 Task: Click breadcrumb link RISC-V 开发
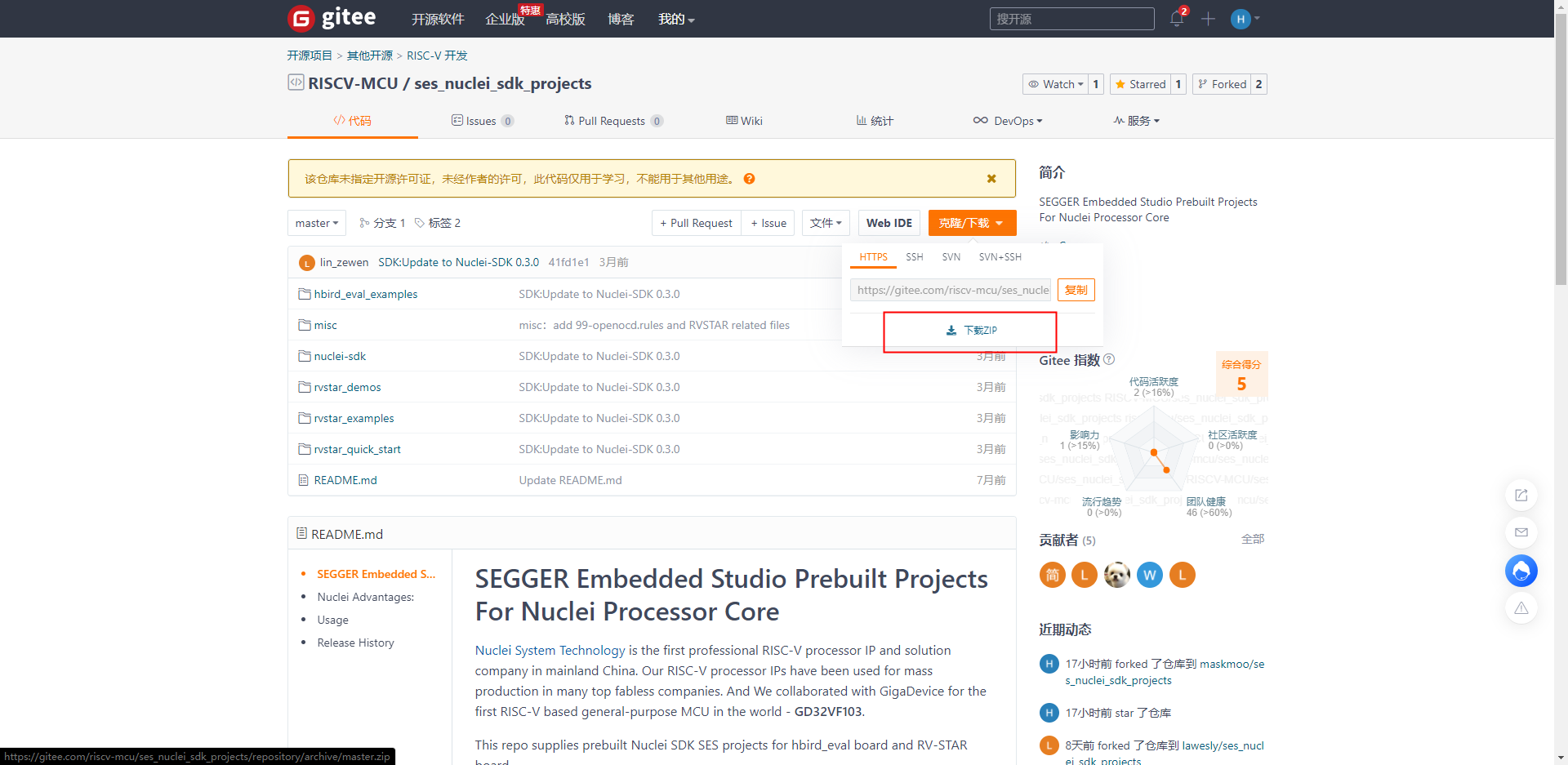pos(437,56)
